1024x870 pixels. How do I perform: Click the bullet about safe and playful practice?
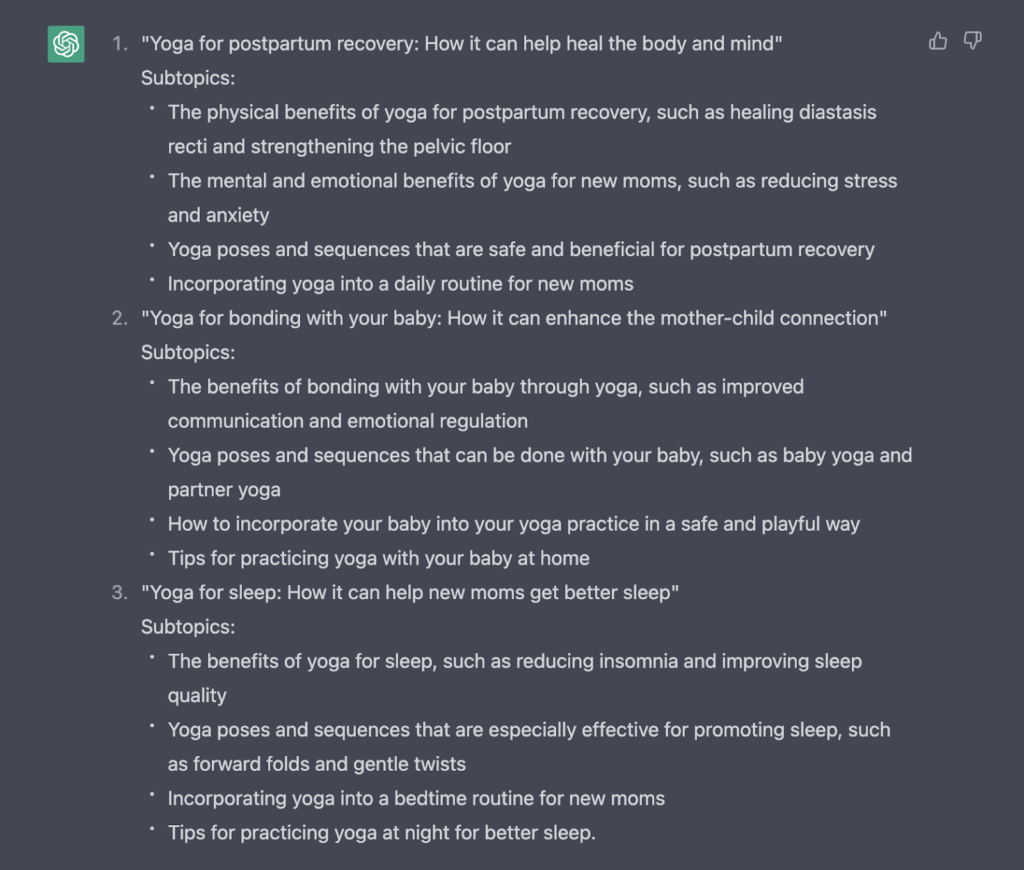tap(513, 524)
